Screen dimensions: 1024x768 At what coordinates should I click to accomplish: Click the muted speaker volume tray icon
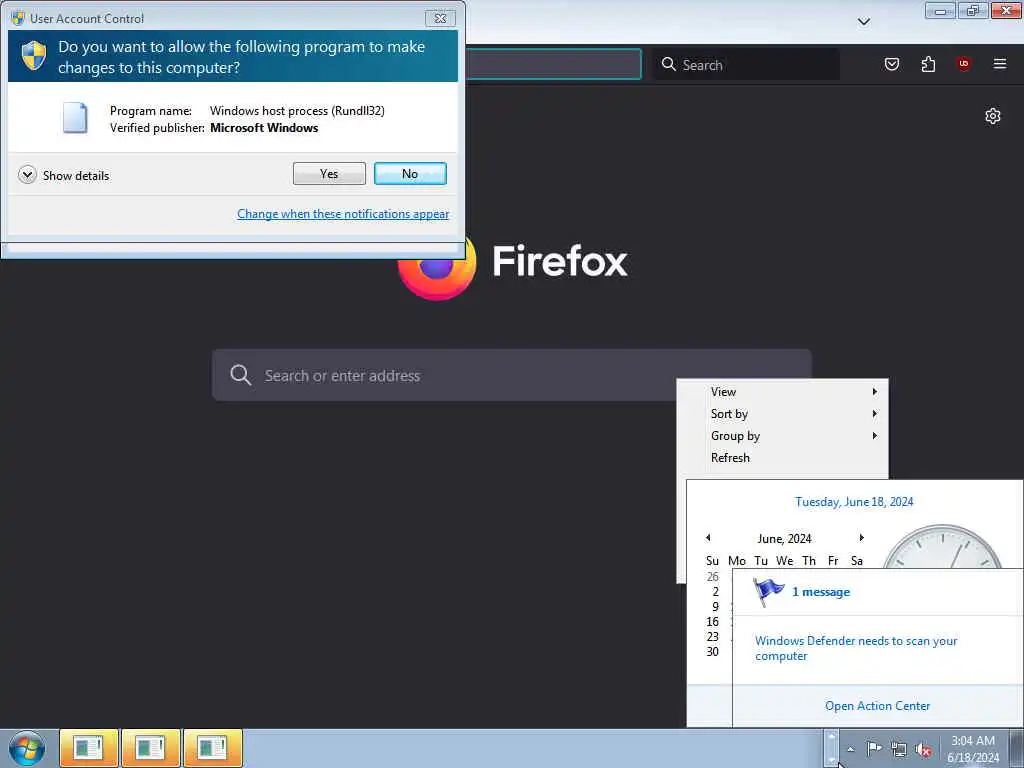click(x=923, y=750)
